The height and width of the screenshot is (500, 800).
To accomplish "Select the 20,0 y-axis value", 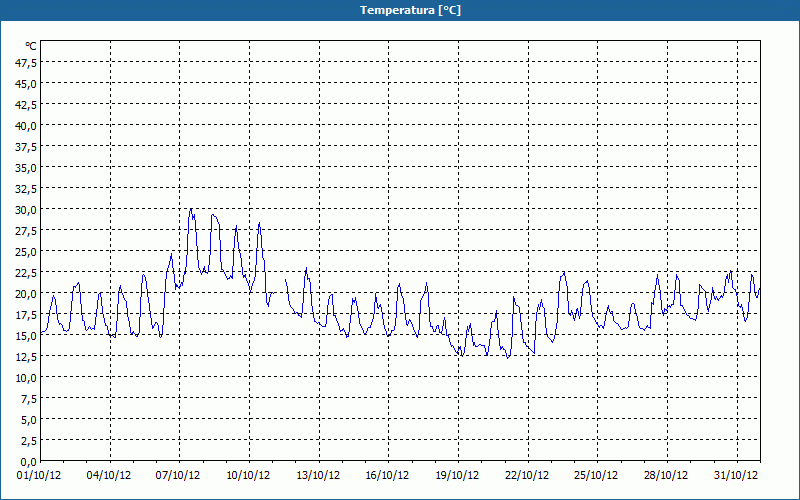I will pos(27,293).
